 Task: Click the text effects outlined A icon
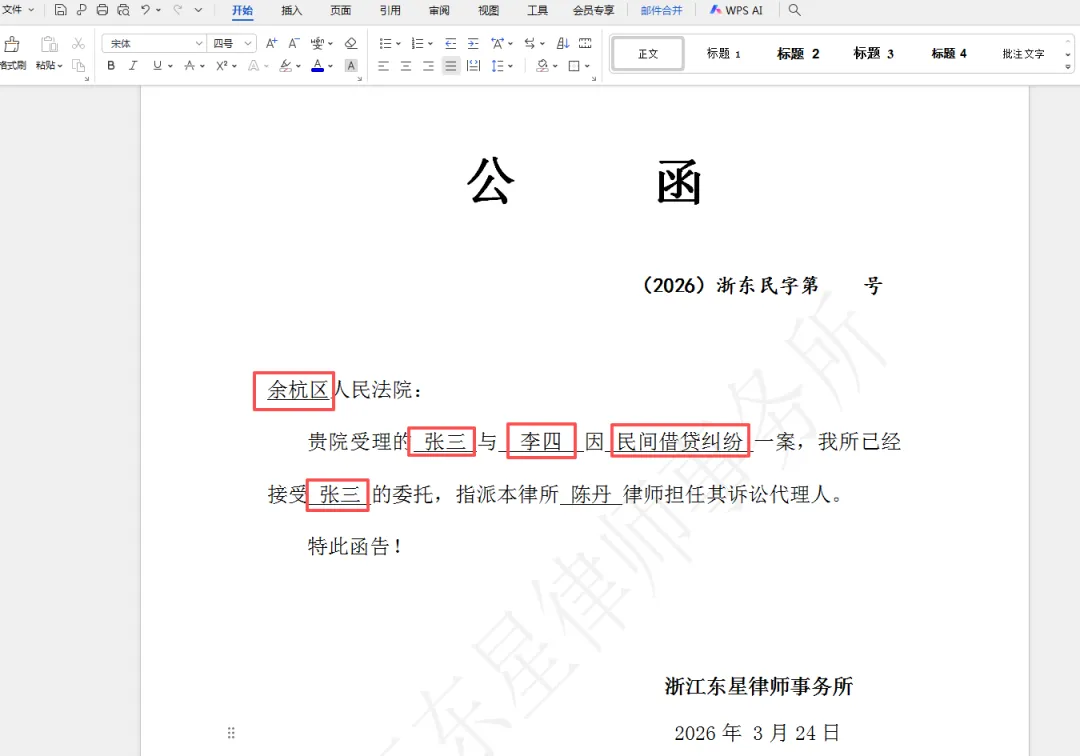[253, 66]
